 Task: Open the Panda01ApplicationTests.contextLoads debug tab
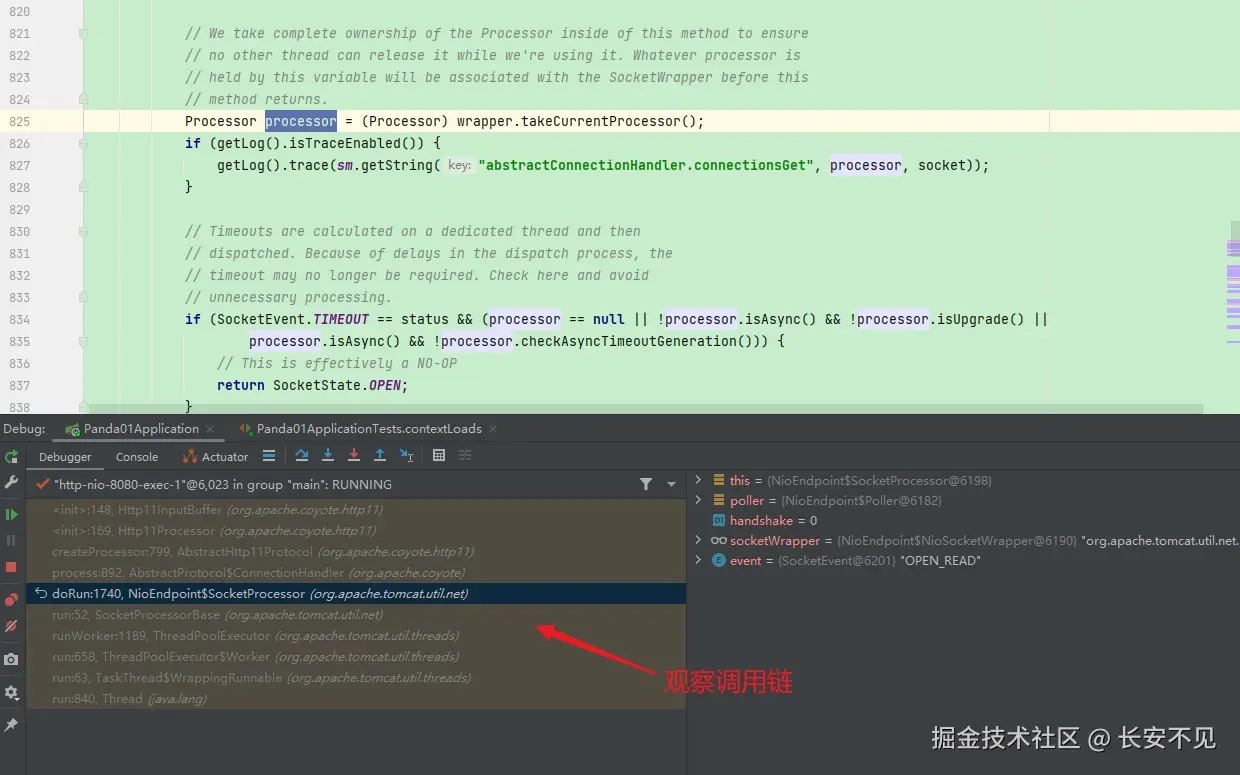(369, 428)
